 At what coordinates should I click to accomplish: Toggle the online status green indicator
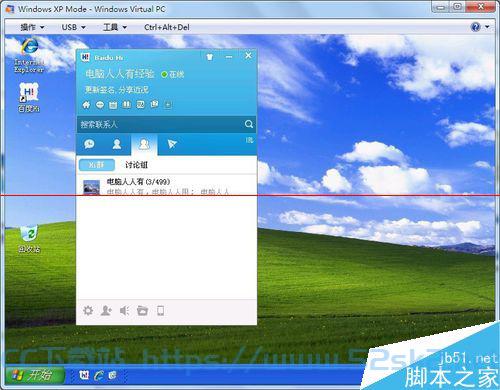164,75
